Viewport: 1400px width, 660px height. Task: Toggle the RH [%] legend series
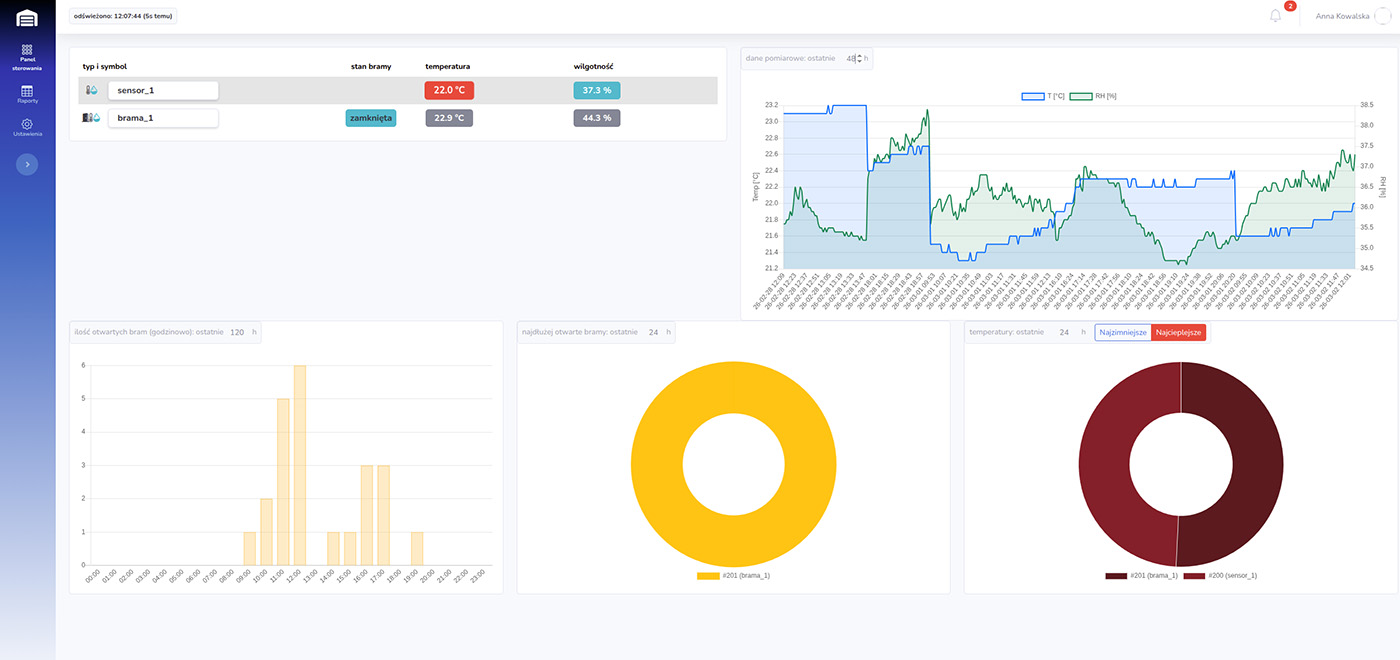(x=1093, y=96)
